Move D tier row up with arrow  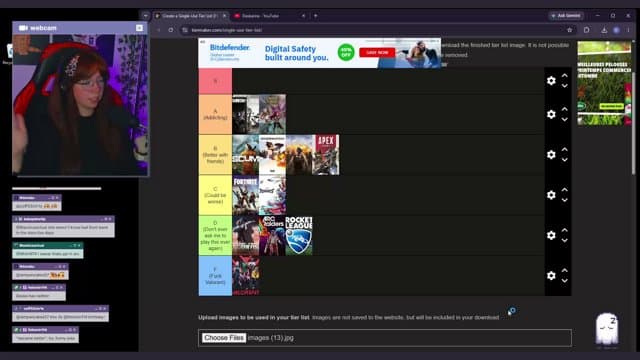pos(564,230)
